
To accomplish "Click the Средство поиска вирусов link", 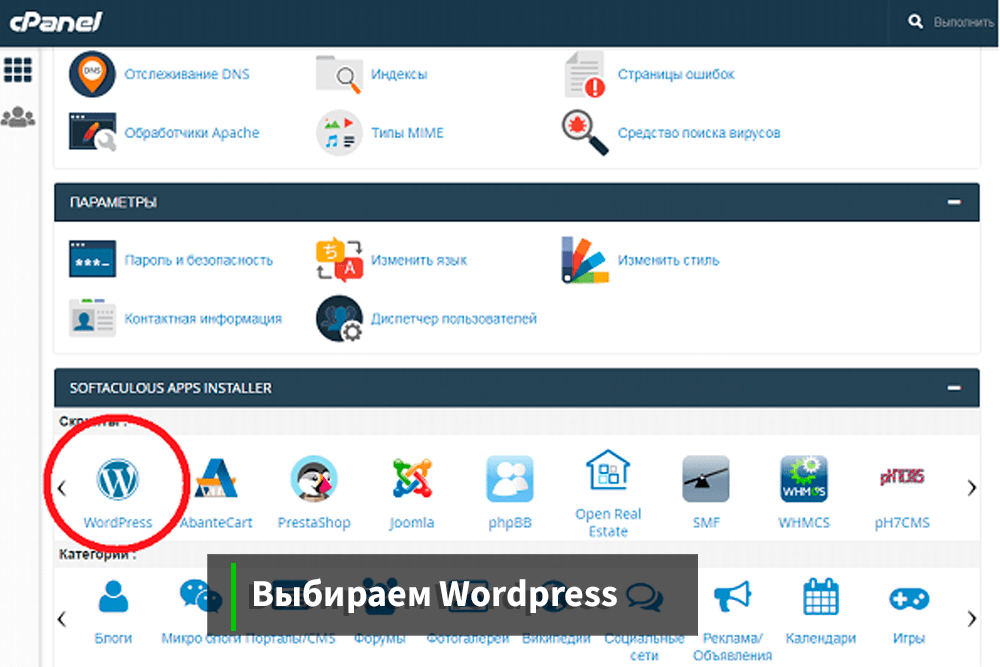I will pos(699,133).
